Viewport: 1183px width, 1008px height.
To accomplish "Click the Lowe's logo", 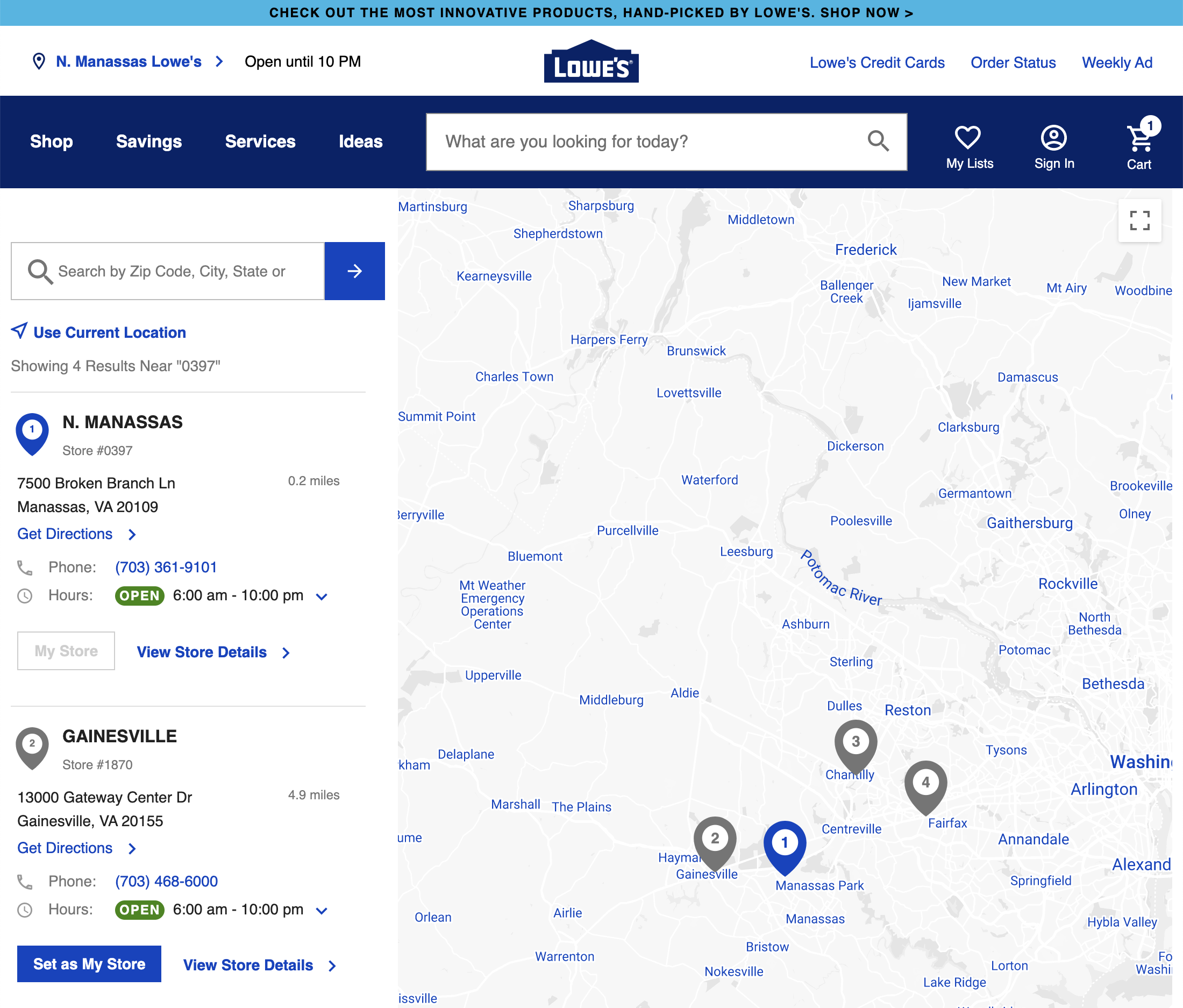I will pos(591,61).
